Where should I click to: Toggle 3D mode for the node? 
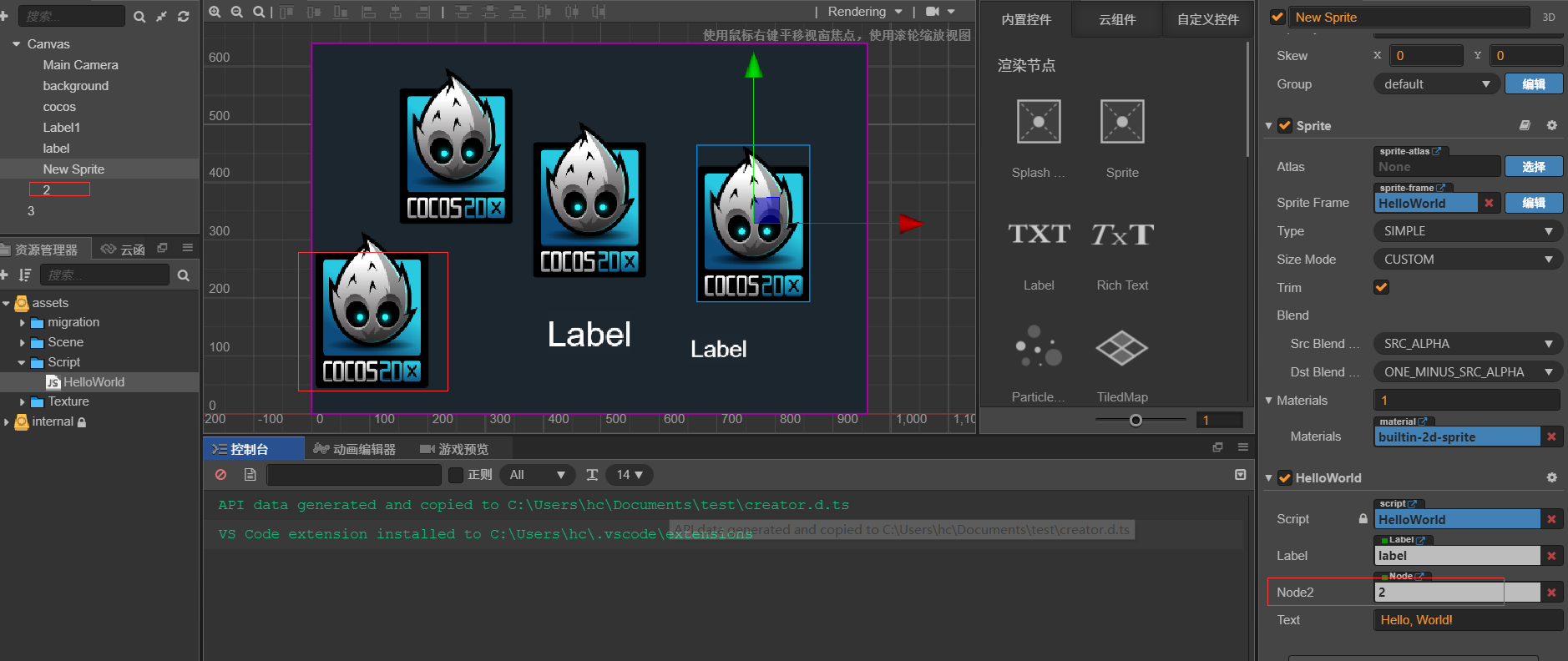pos(1549,17)
